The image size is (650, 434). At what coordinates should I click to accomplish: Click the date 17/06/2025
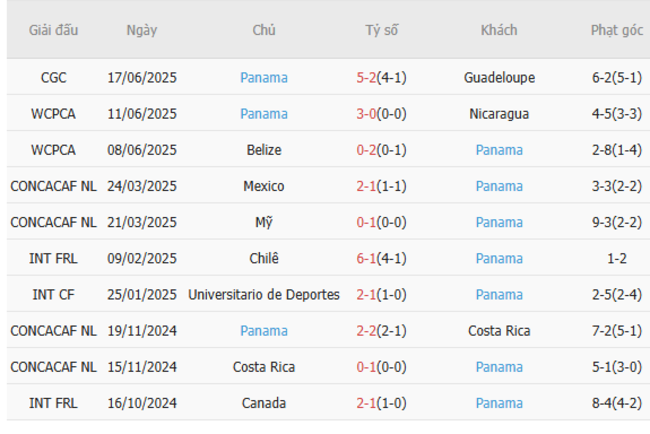(142, 78)
